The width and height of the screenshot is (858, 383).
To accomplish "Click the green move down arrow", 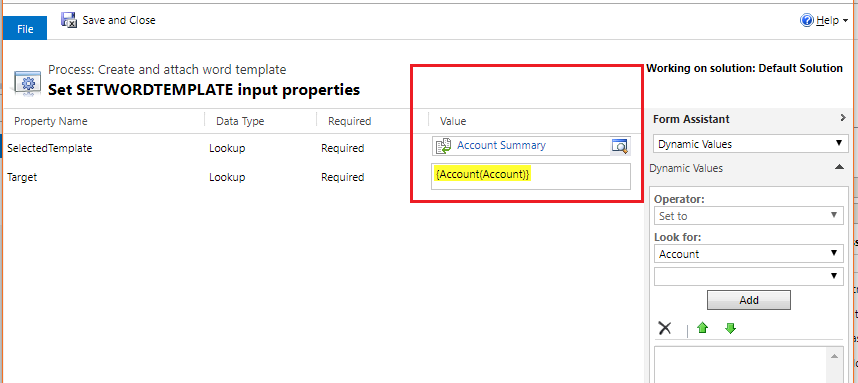I will coord(730,328).
